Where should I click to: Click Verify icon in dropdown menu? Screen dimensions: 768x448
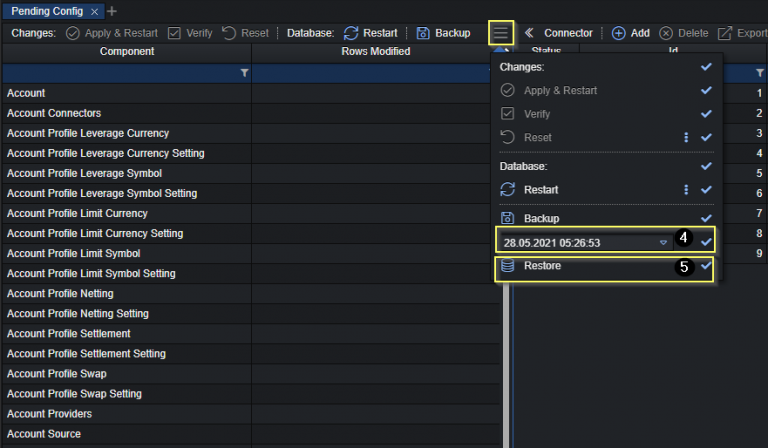click(x=508, y=114)
